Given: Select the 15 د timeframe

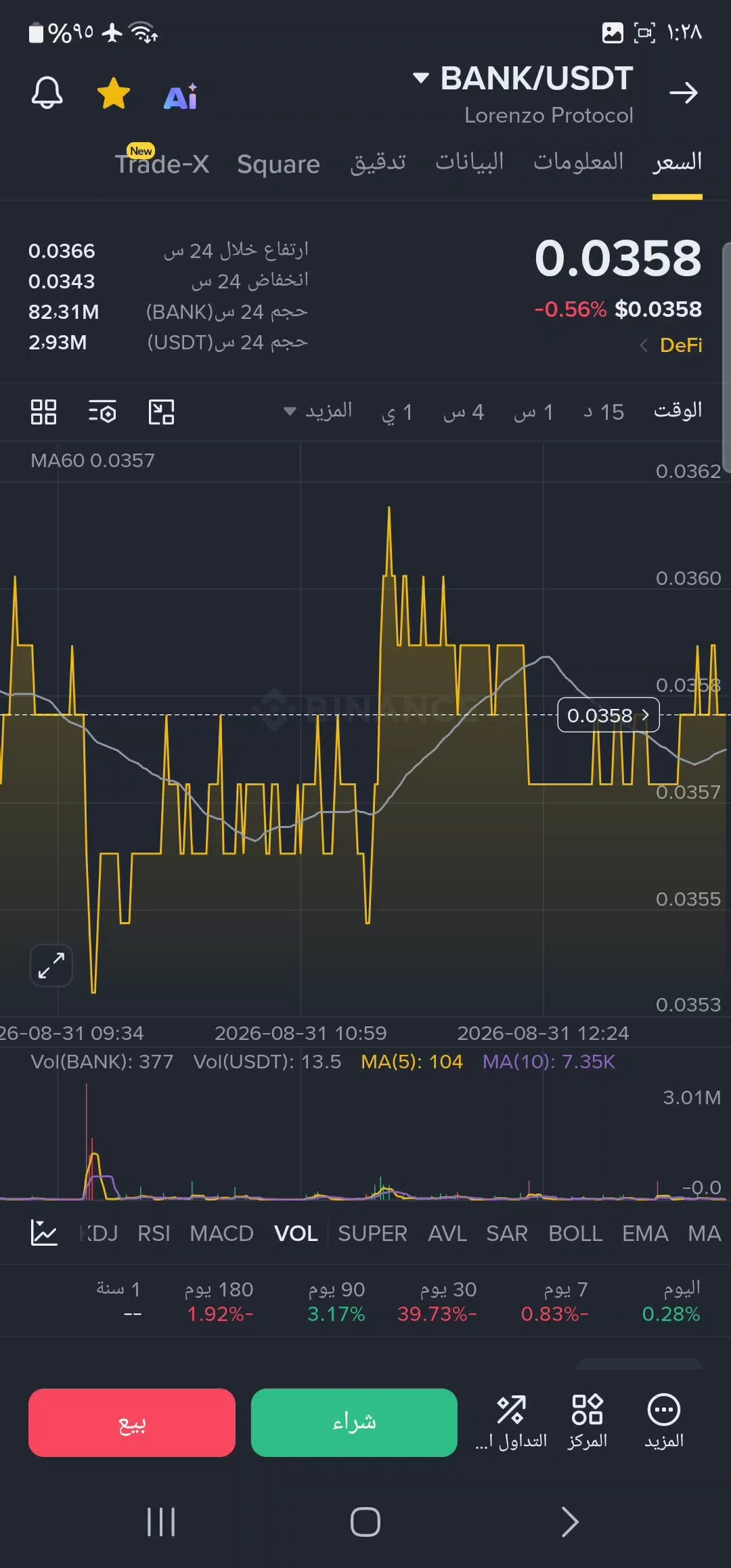Looking at the screenshot, I should pyautogui.click(x=604, y=412).
